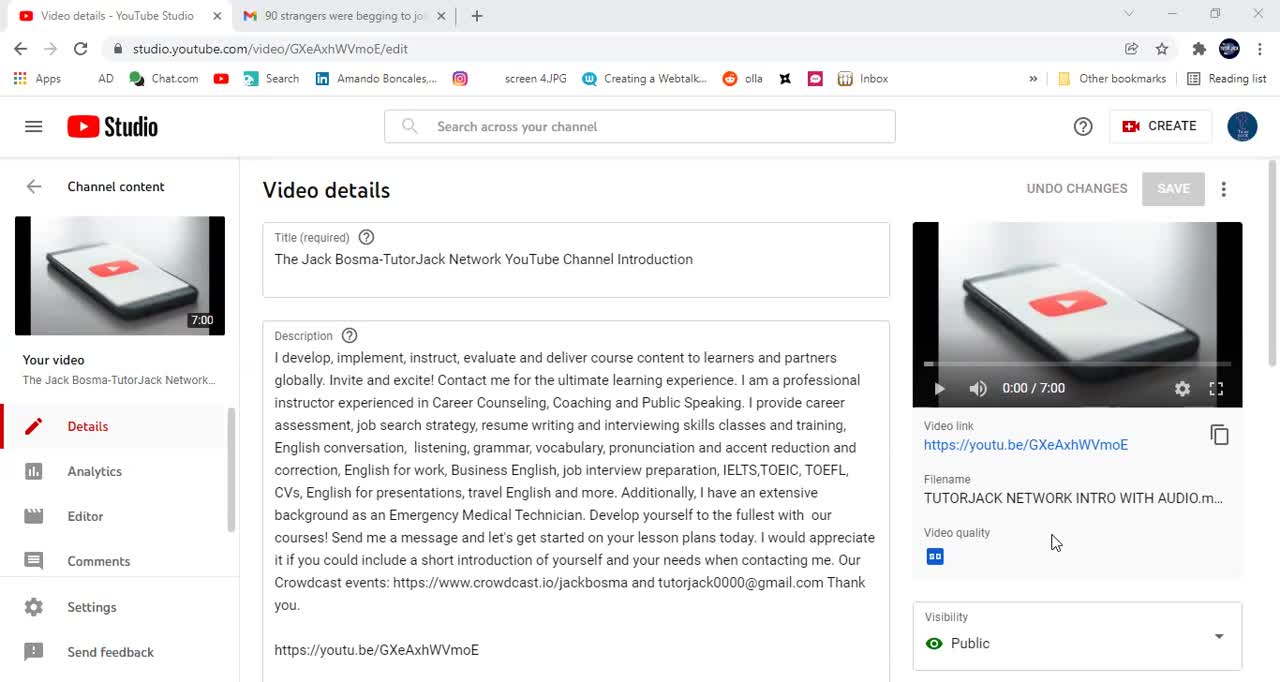Click the share page icon in address bar
The image size is (1280, 682).
coord(1131,49)
